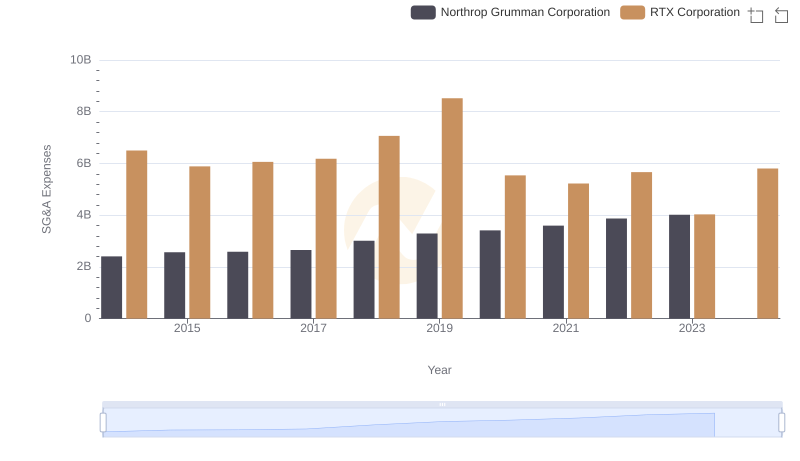This screenshot has width=800, height=461.
Task: Click the zoom reset restore icon
Action: [781, 15]
